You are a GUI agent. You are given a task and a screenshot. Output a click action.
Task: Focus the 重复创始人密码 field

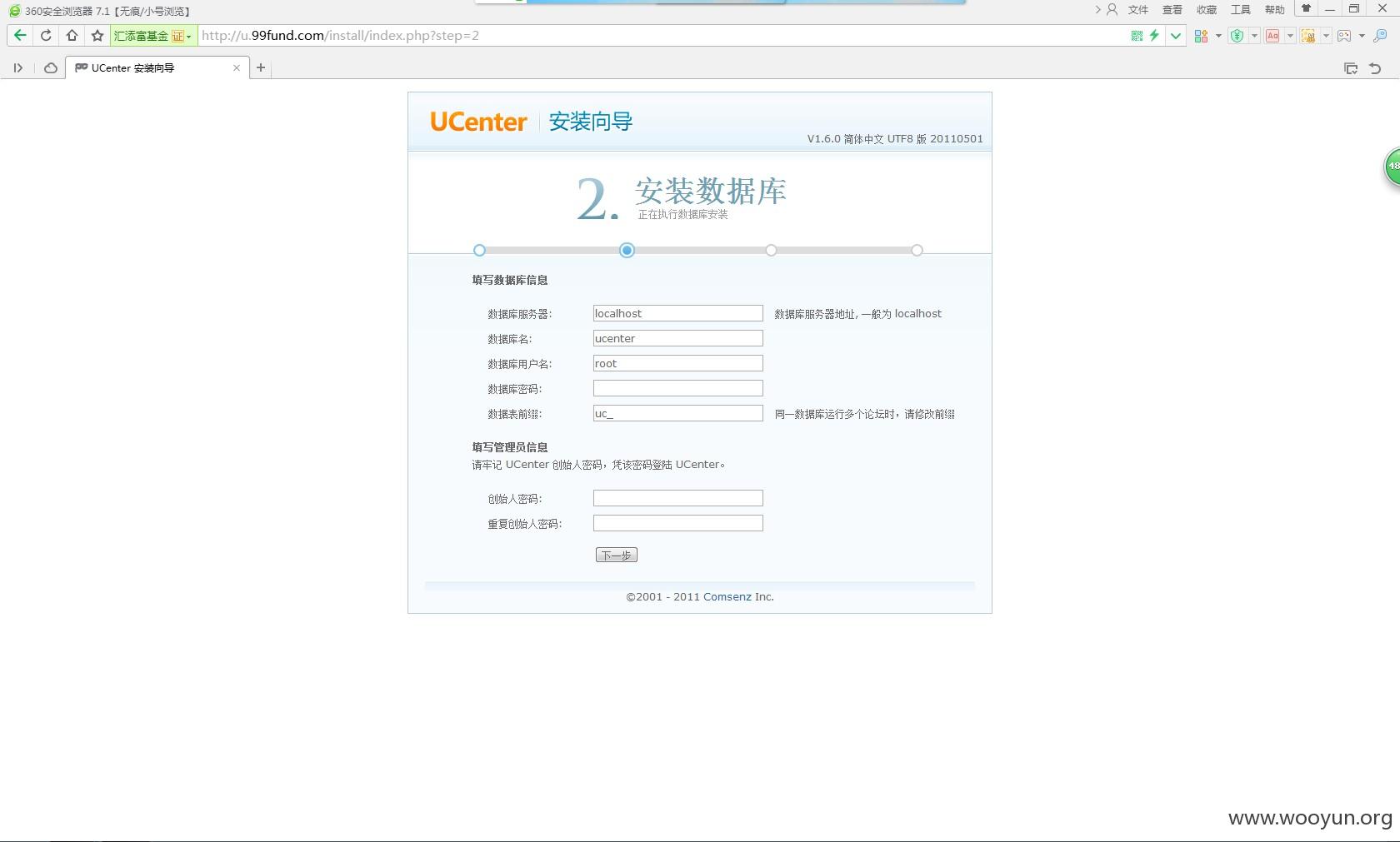[678, 523]
